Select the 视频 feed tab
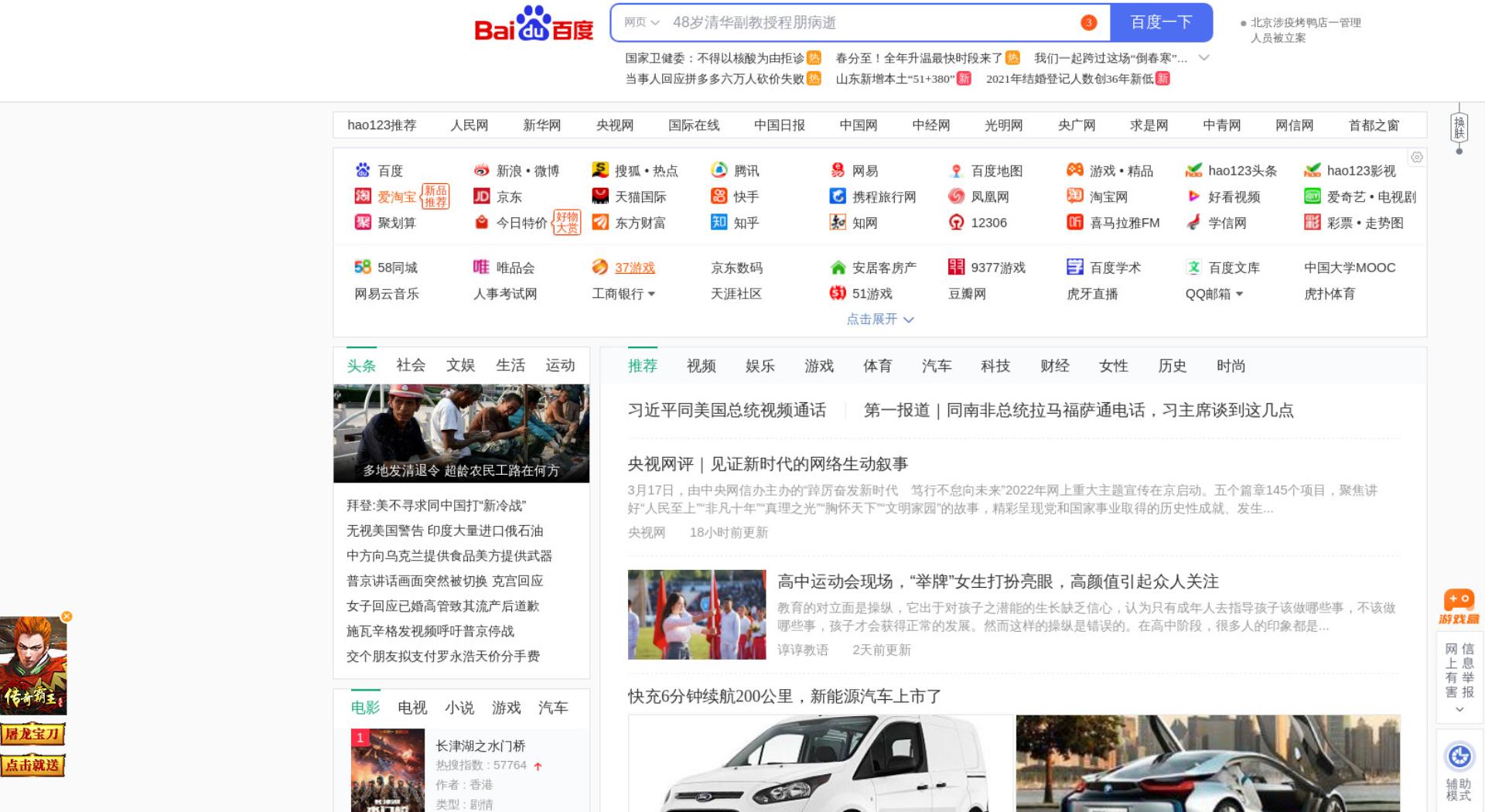 702,366
